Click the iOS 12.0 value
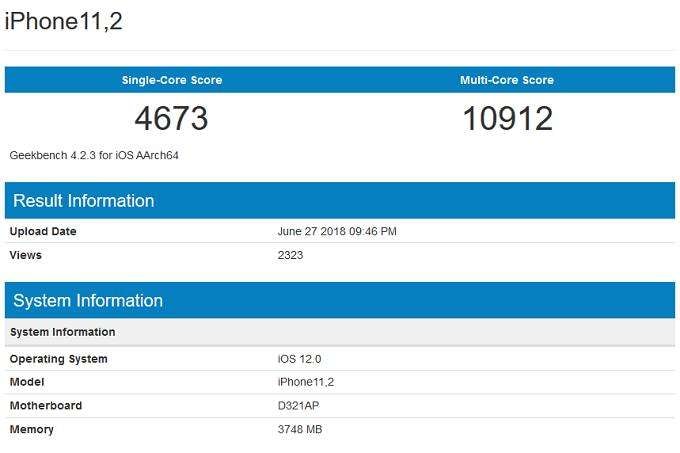The width and height of the screenshot is (680, 453). point(299,359)
